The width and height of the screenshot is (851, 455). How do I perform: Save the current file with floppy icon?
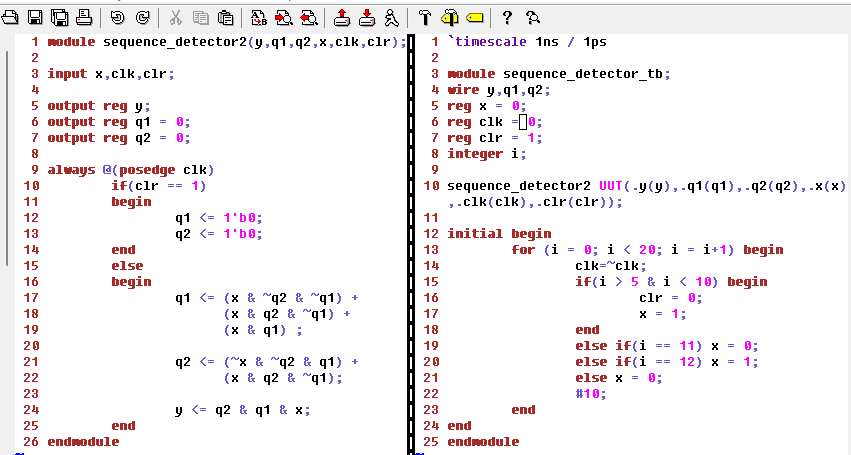tap(35, 16)
